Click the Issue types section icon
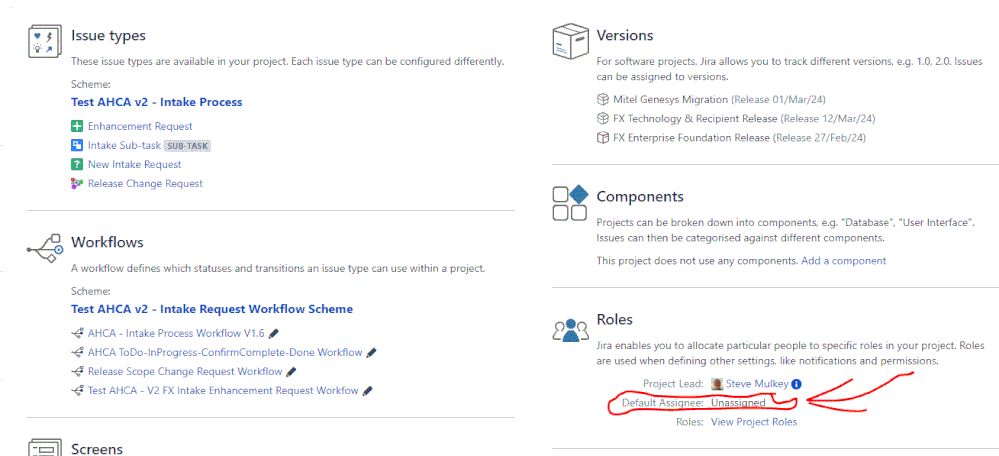This screenshot has height=456, width=999. click(45, 41)
